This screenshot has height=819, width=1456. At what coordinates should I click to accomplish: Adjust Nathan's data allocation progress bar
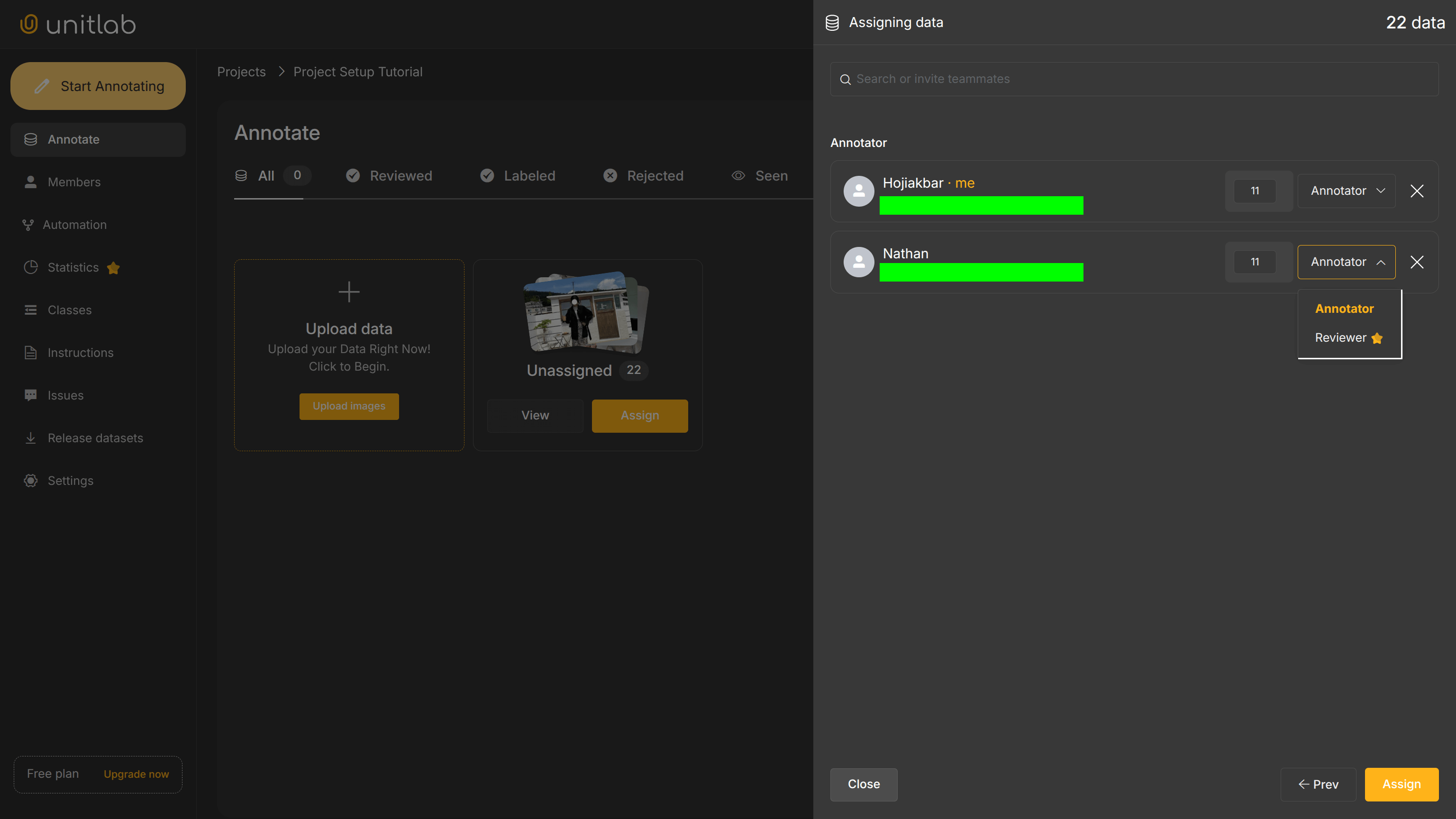(981, 273)
